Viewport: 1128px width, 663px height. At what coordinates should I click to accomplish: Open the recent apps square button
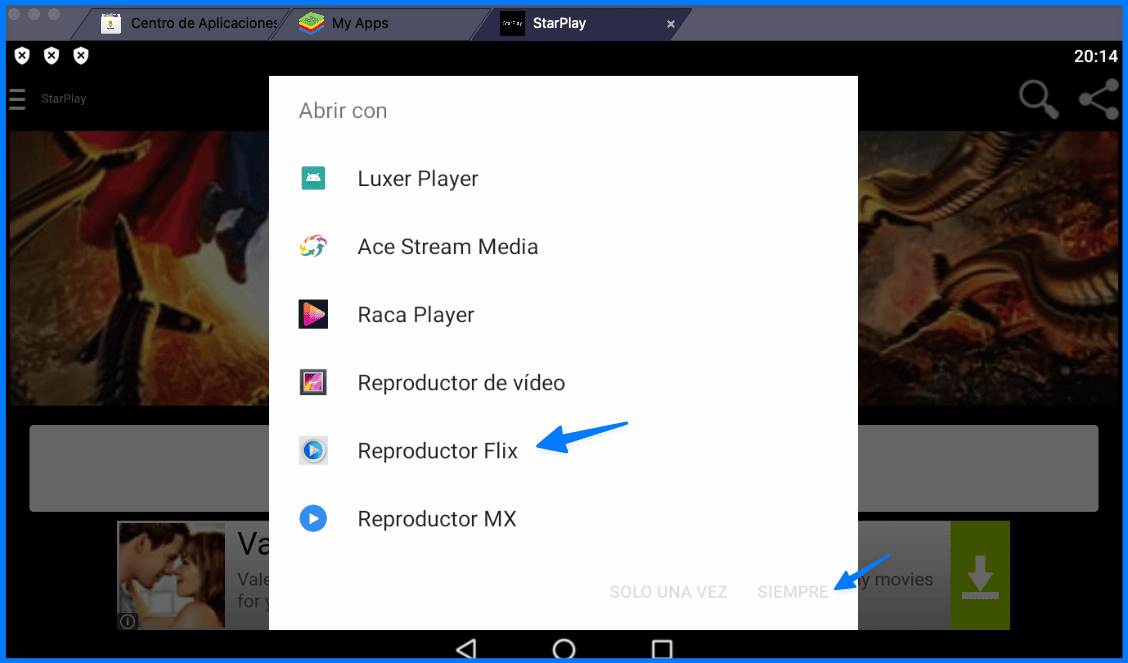(x=662, y=649)
